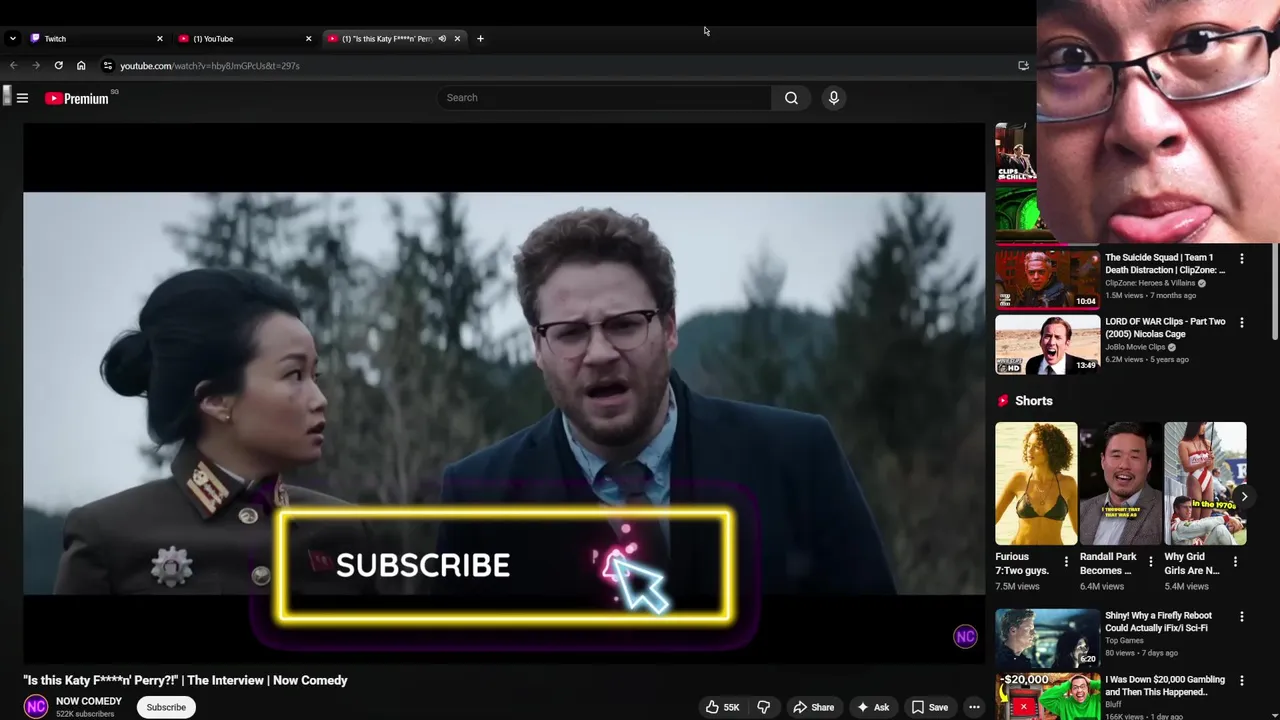The image size is (1280, 720).
Task: Close the (1) YouTube tab
Action: pos(308,39)
